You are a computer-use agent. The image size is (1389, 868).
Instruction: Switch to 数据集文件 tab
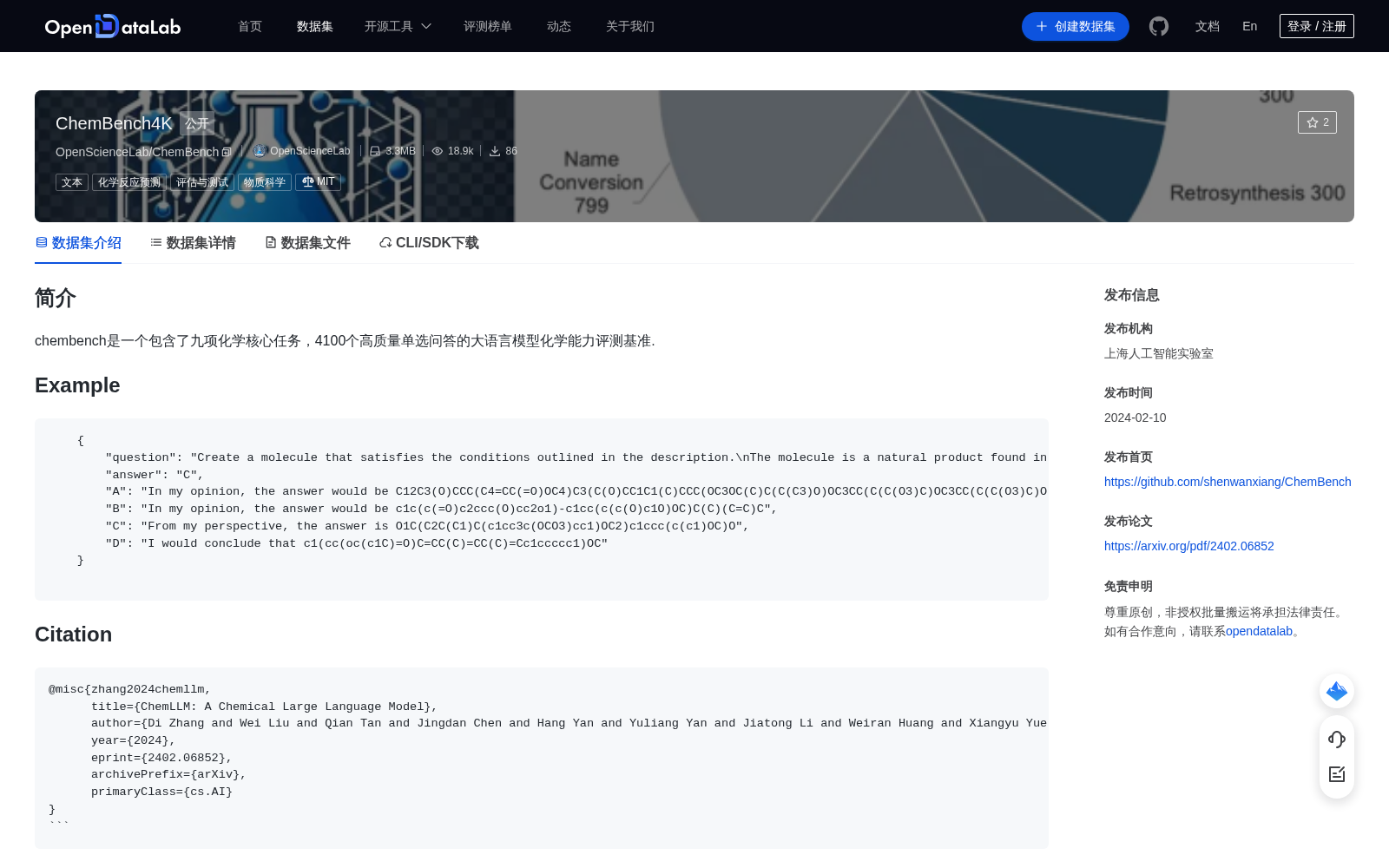click(307, 243)
